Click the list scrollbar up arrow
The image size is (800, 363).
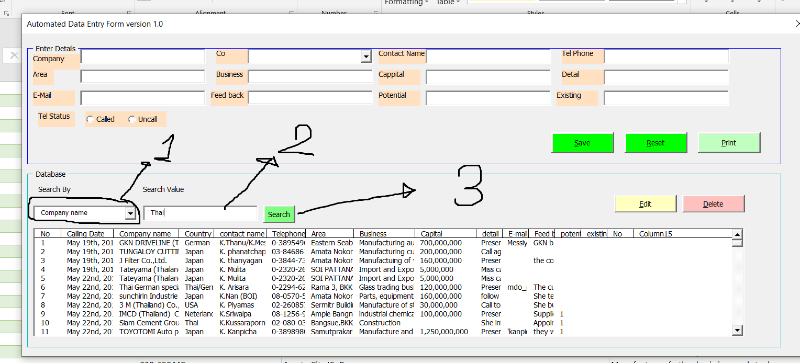click(737, 234)
